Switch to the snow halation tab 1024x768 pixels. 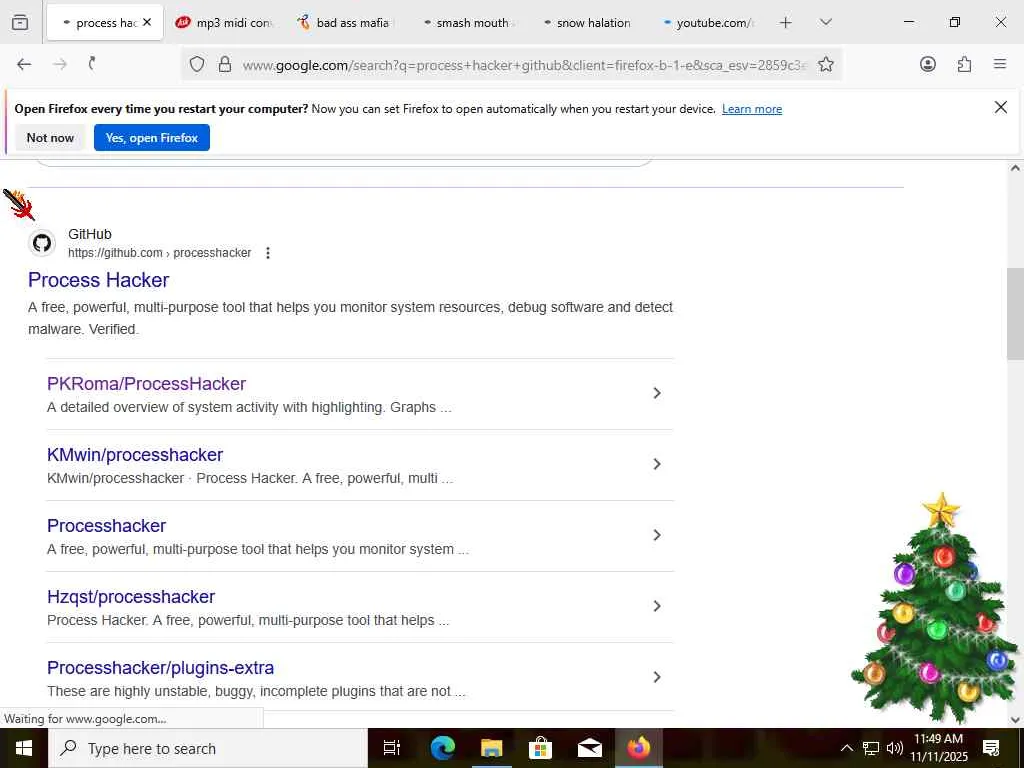click(586, 23)
